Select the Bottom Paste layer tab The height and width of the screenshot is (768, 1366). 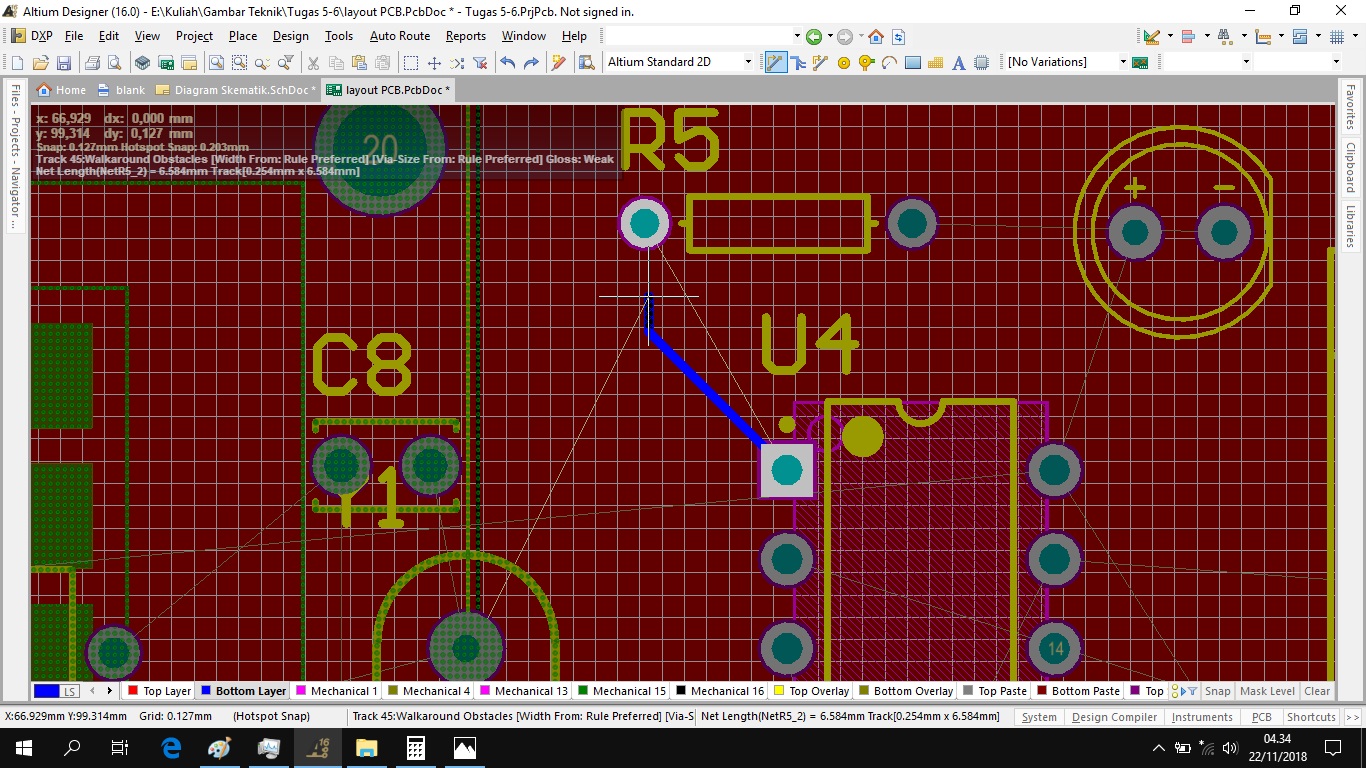click(x=1077, y=691)
